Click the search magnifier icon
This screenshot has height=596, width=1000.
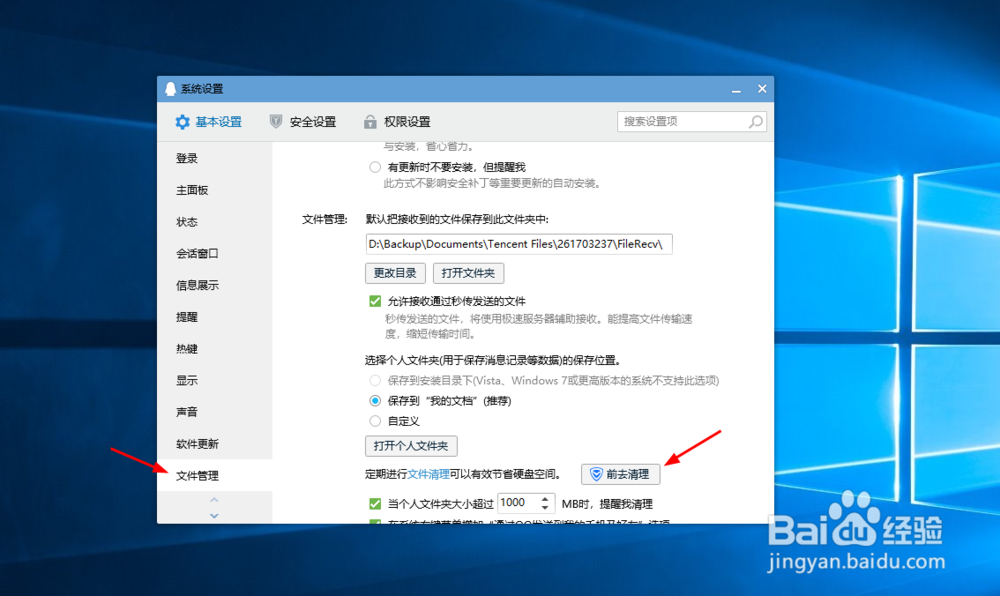[x=756, y=122]
